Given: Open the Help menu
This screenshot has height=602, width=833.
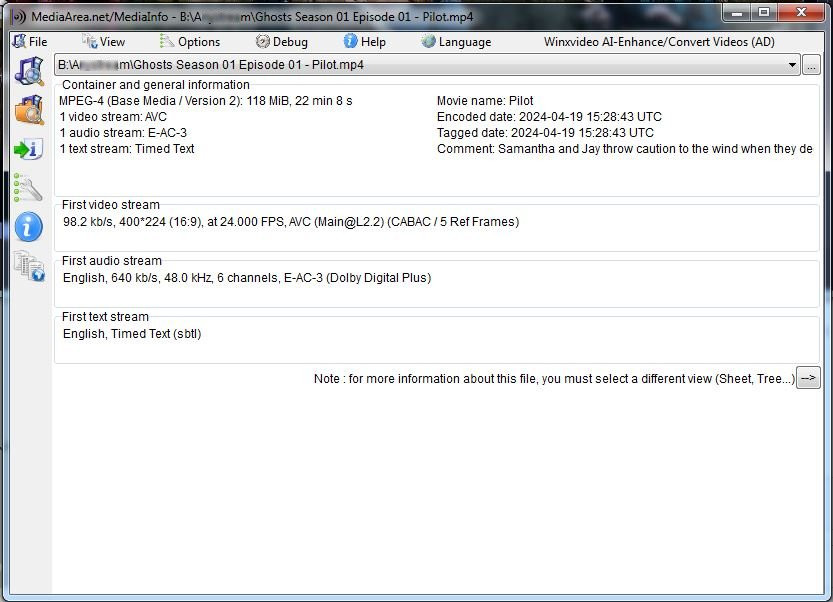Looking at the screenshot, I should click(364, 41).
